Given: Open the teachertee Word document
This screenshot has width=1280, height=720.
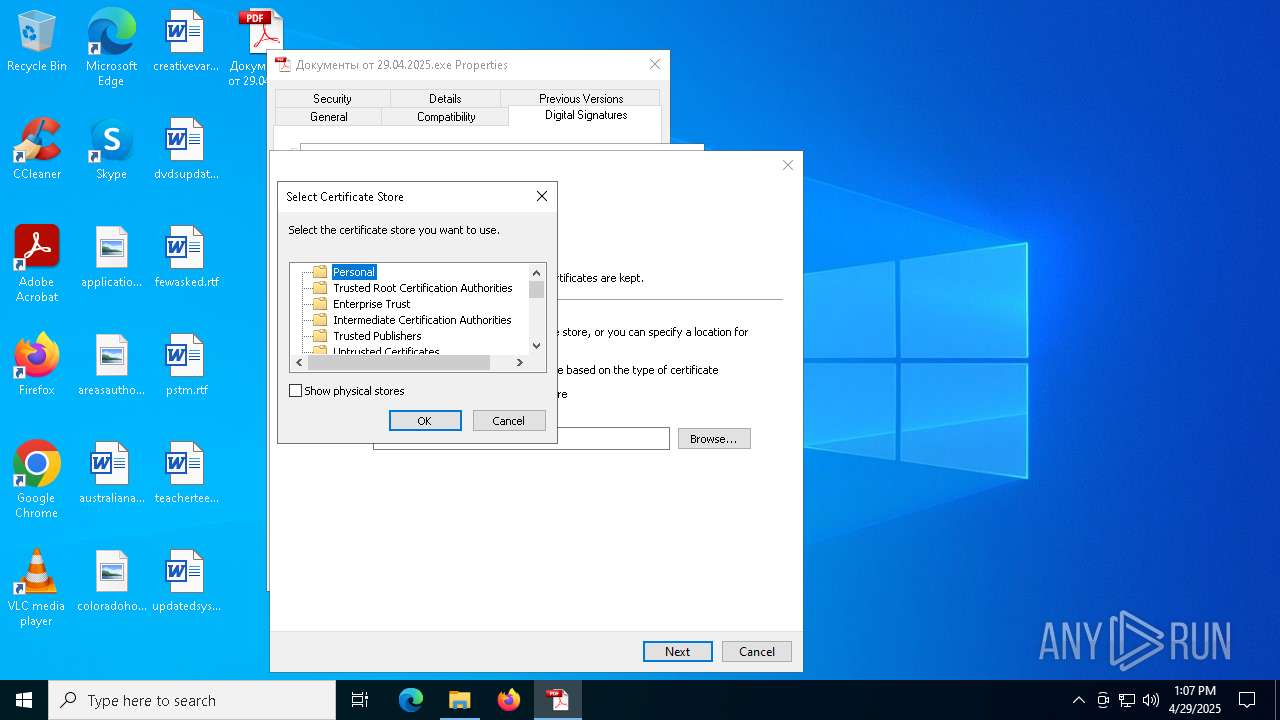Looking at the screenshot, I should pyautogui.click(x=185, y=474).
